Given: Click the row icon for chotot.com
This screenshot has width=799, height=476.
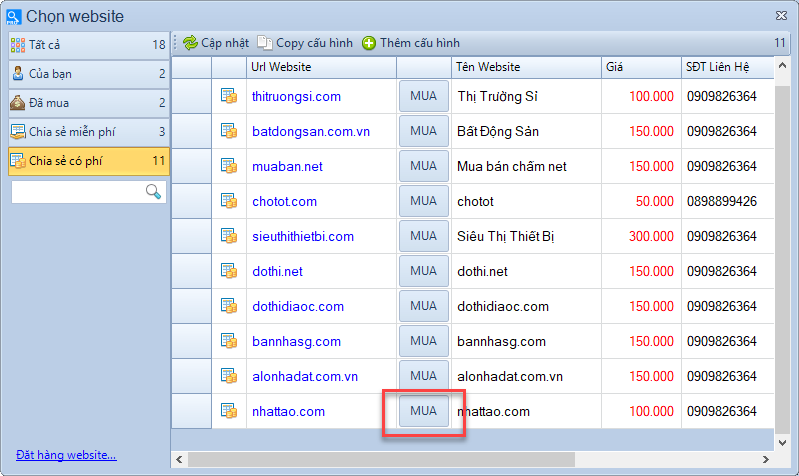Looking at the screenshot, I should coord(229,201).
